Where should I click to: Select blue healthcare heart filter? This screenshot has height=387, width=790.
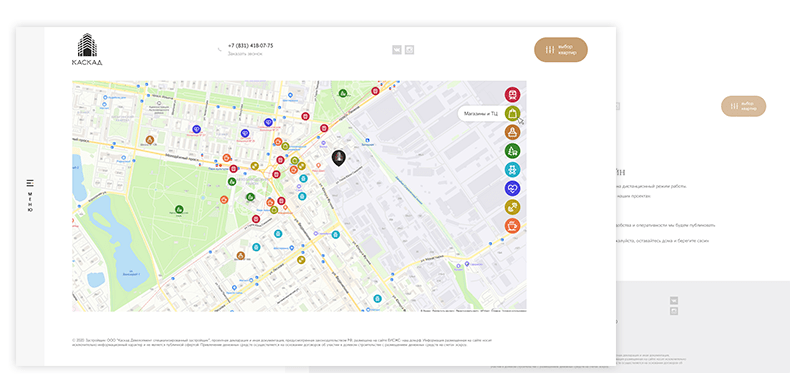[512, 188]
